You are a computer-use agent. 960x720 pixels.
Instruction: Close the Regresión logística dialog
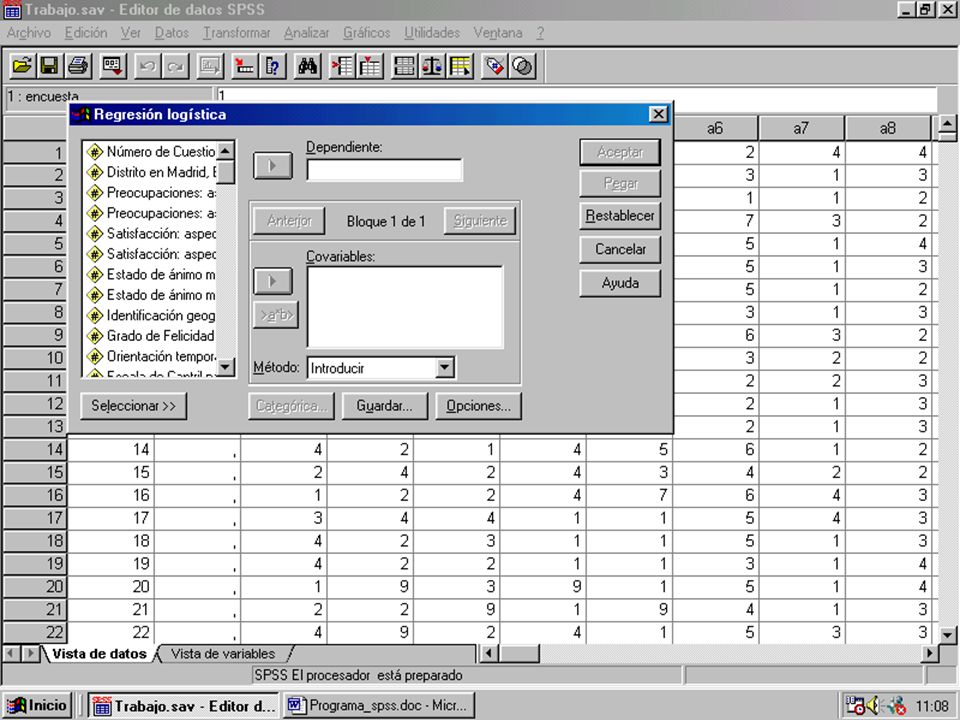[x=658, y=114]
